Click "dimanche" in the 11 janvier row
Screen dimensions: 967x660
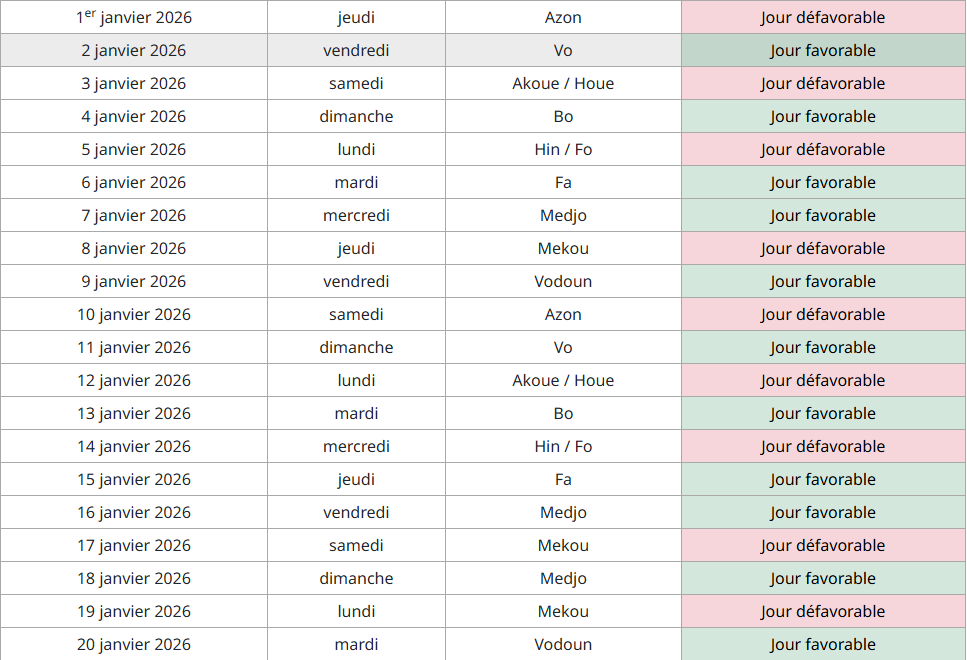coord(356,348)
